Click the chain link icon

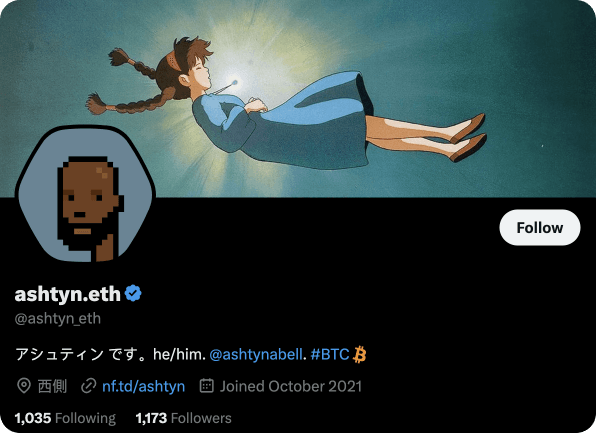pyautogui.click(x=89, y=386)
